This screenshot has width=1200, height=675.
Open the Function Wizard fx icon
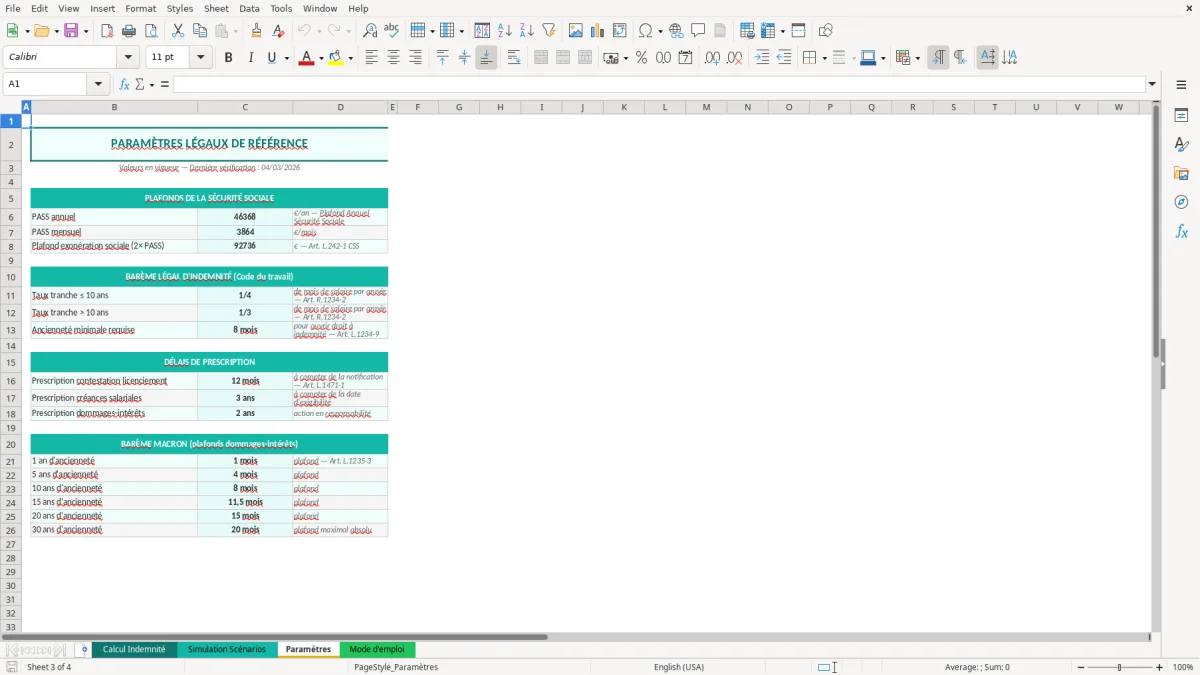tap(124, 85)
